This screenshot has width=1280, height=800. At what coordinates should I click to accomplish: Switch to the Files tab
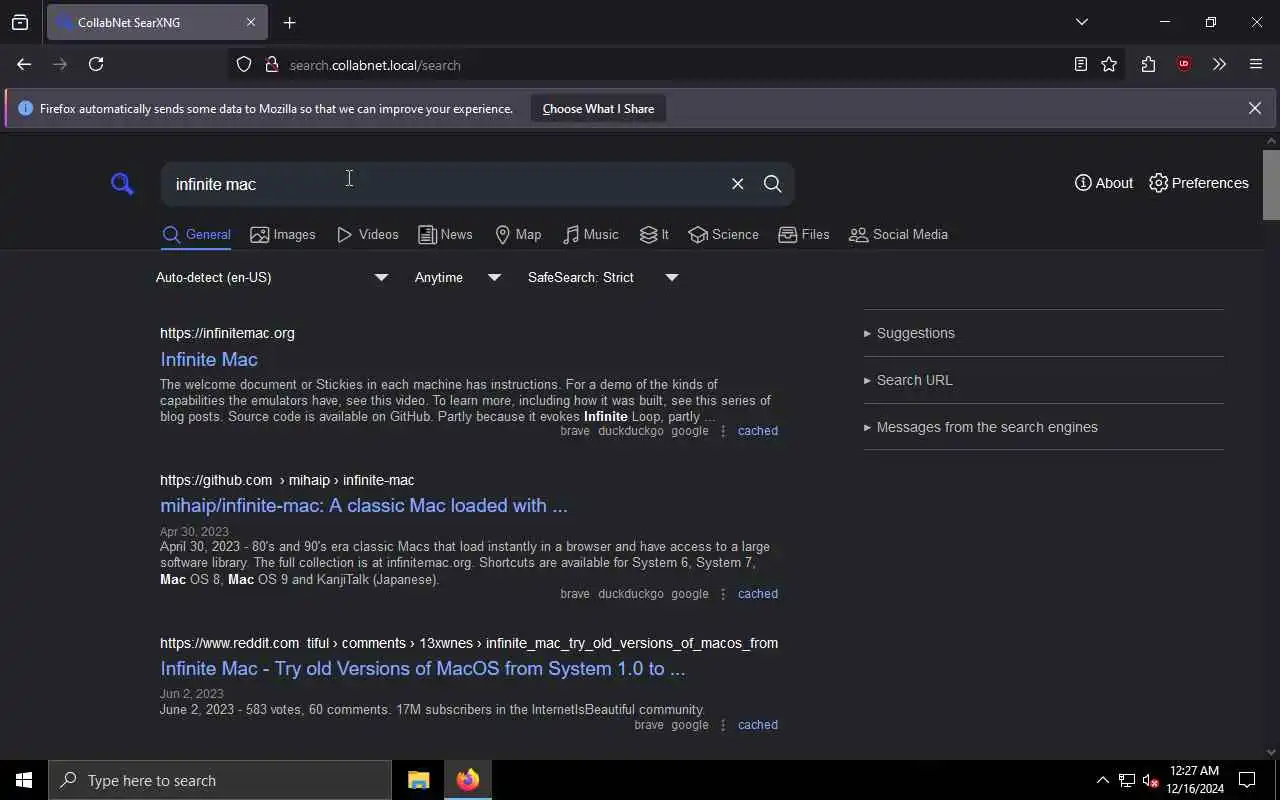click(x=804, y=235)
